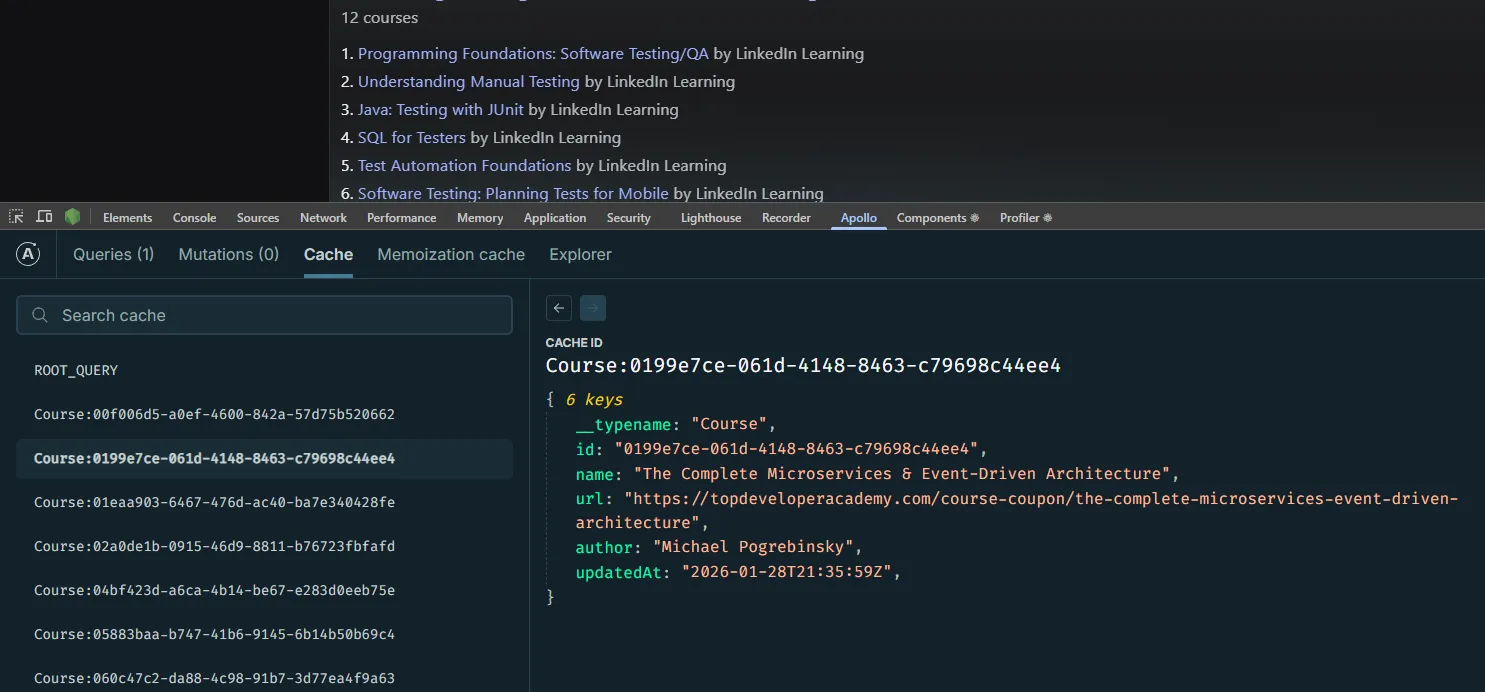
Task: Click the name value "The Complete Microservices & Event-Driven Architecture"
Action: tap(902, 473)
